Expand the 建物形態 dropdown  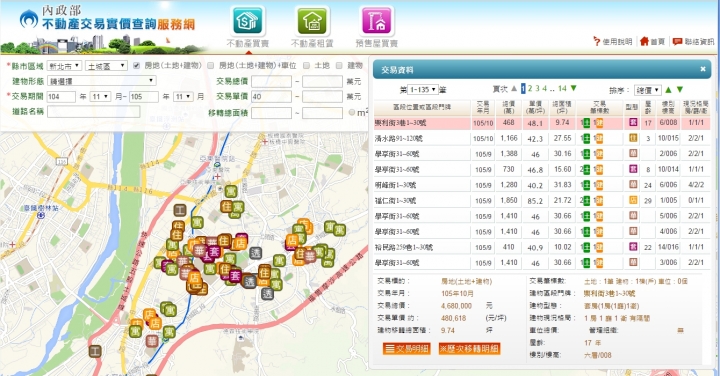pyautogui.click(x=101, y=81)
